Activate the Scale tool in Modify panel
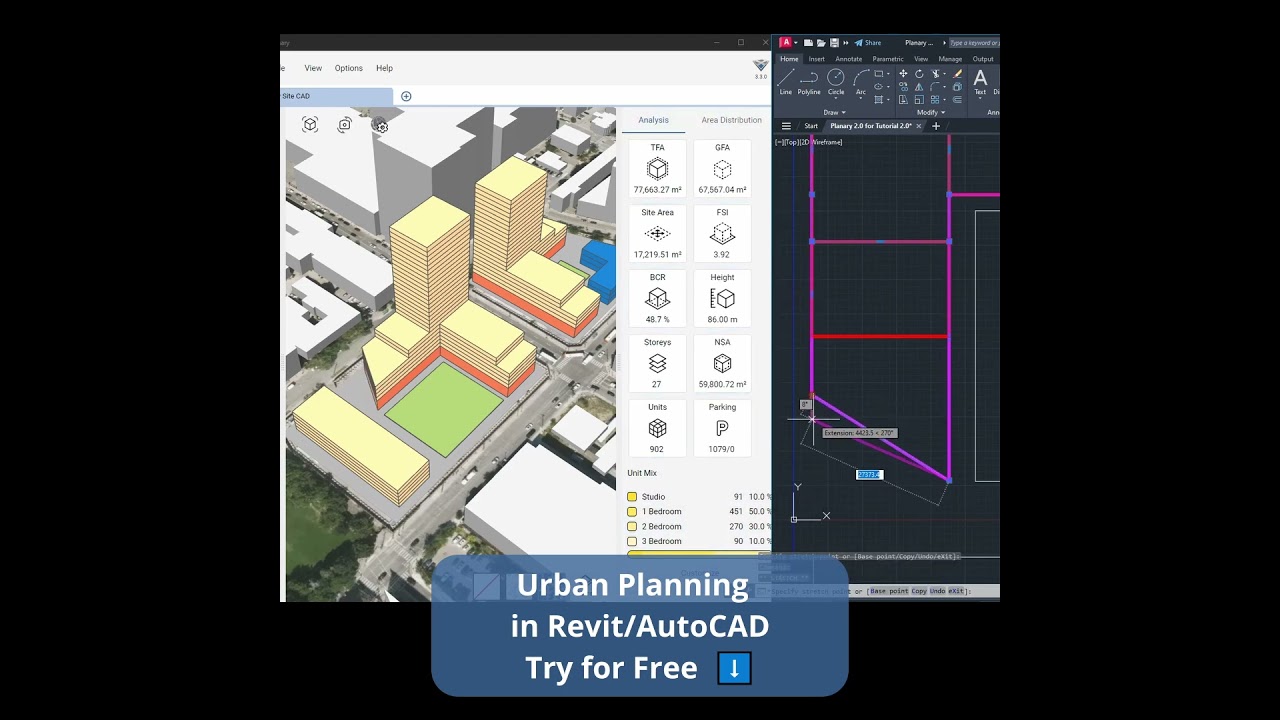The height and width of the screenshot is (720, 1280). coord(919,100)
